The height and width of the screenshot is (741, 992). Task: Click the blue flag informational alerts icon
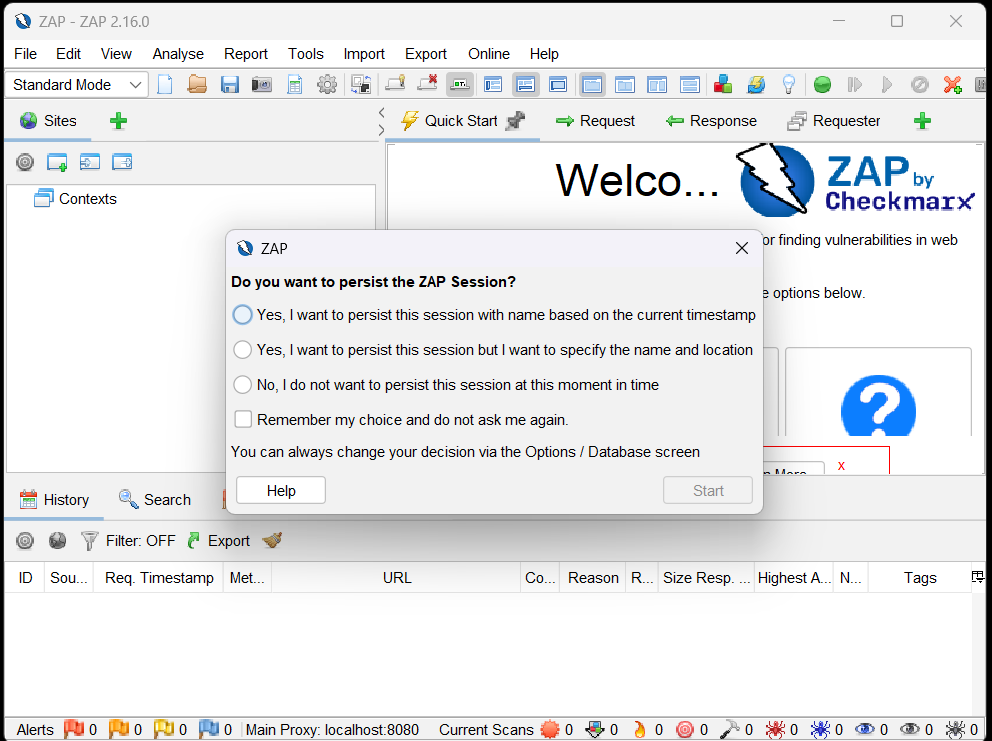pos(209,729)
